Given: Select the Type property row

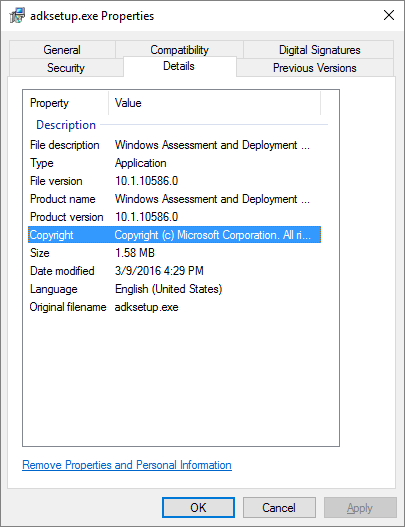Looking at the screenshot, I should click(174, 163).
